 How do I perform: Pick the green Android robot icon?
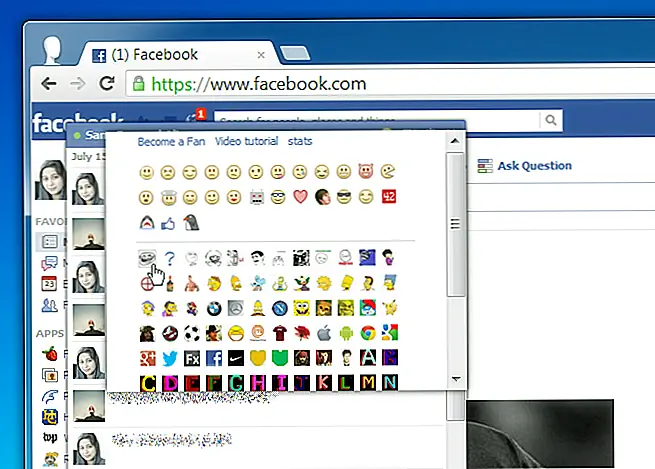pos(345,333)
